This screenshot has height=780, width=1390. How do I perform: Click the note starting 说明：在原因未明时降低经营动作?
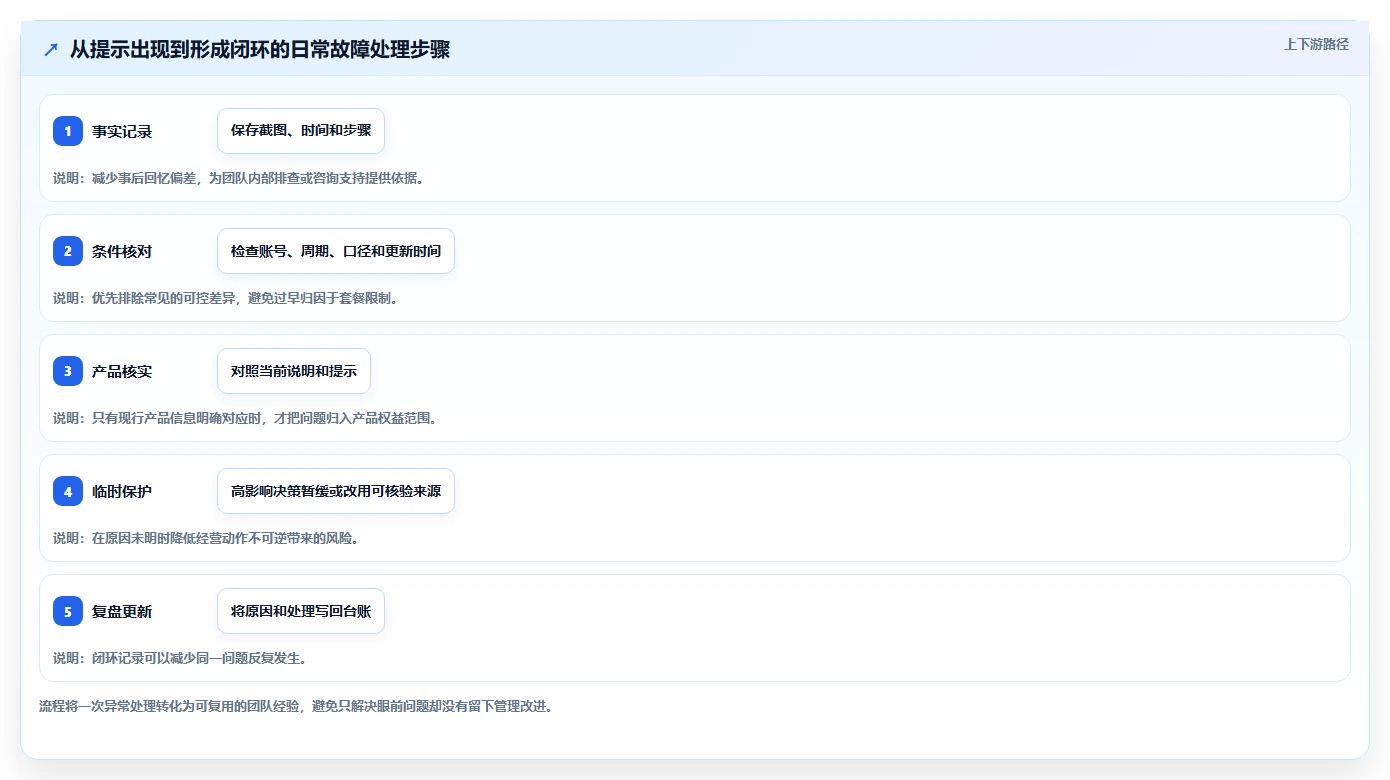pos(206,538)
